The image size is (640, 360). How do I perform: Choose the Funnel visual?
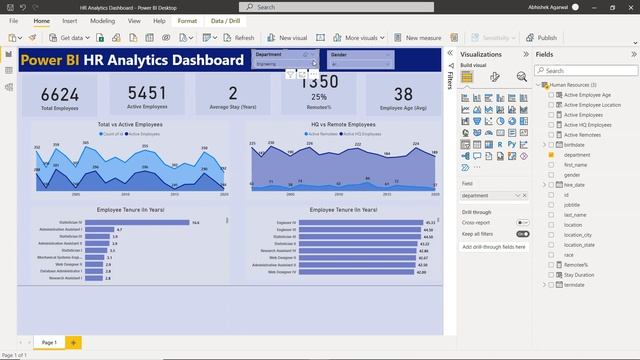coord(477,121)
